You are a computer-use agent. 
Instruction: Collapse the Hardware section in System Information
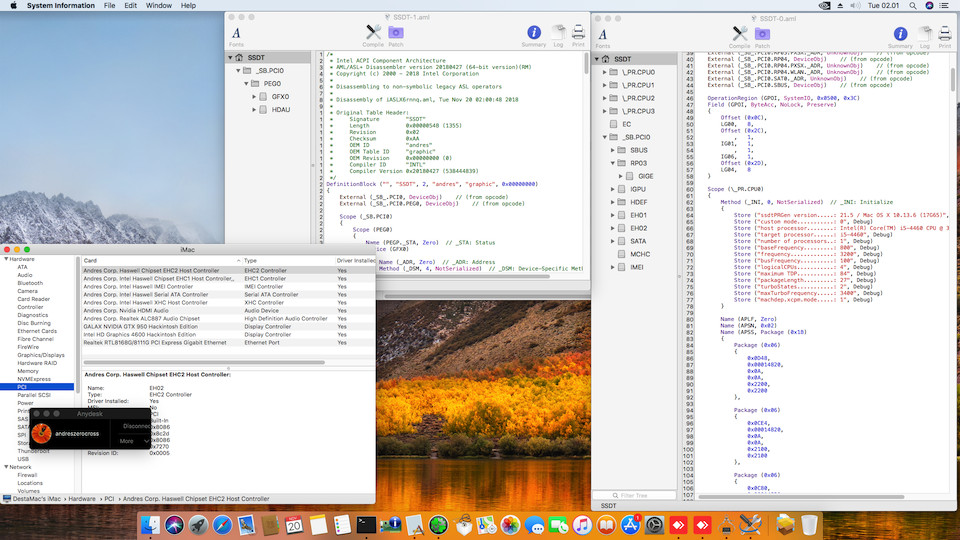coord(6,259)
